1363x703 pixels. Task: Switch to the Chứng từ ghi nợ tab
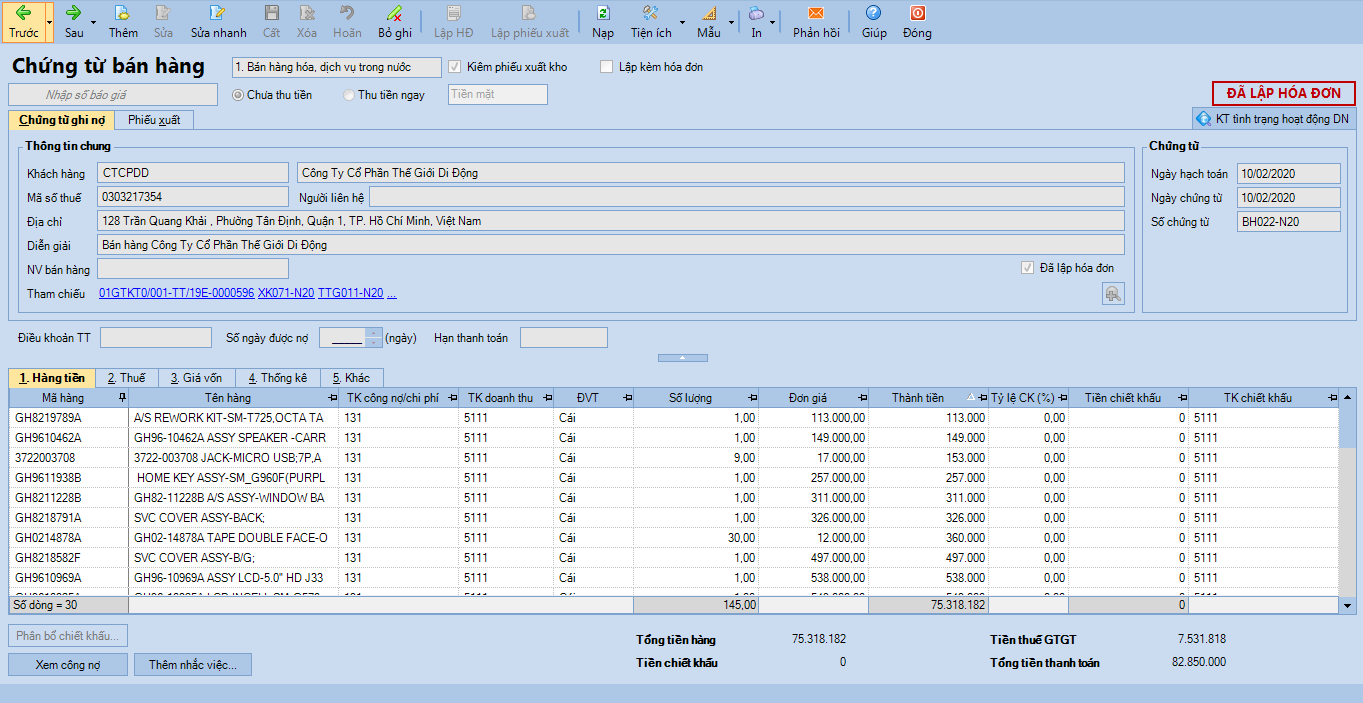(61, 120)
